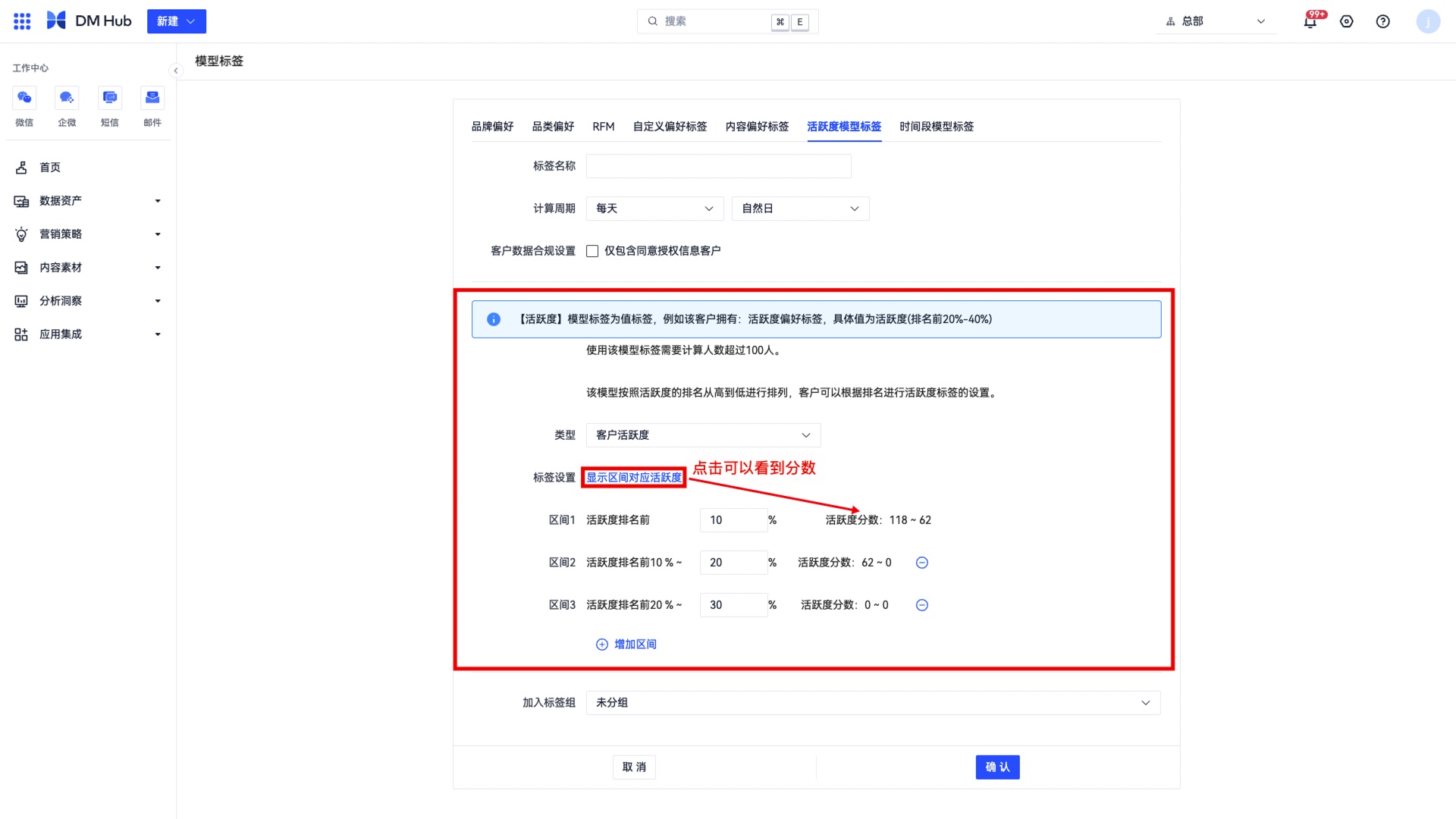Open the 微信 work center icon
1456x819 pixels.
tap(24, 98)
